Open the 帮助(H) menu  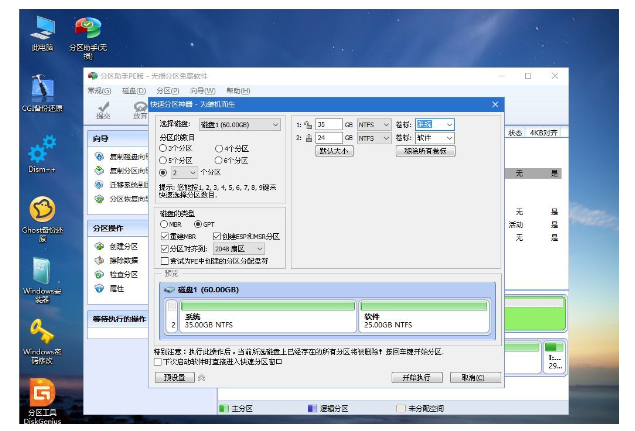tap(238, 91)
